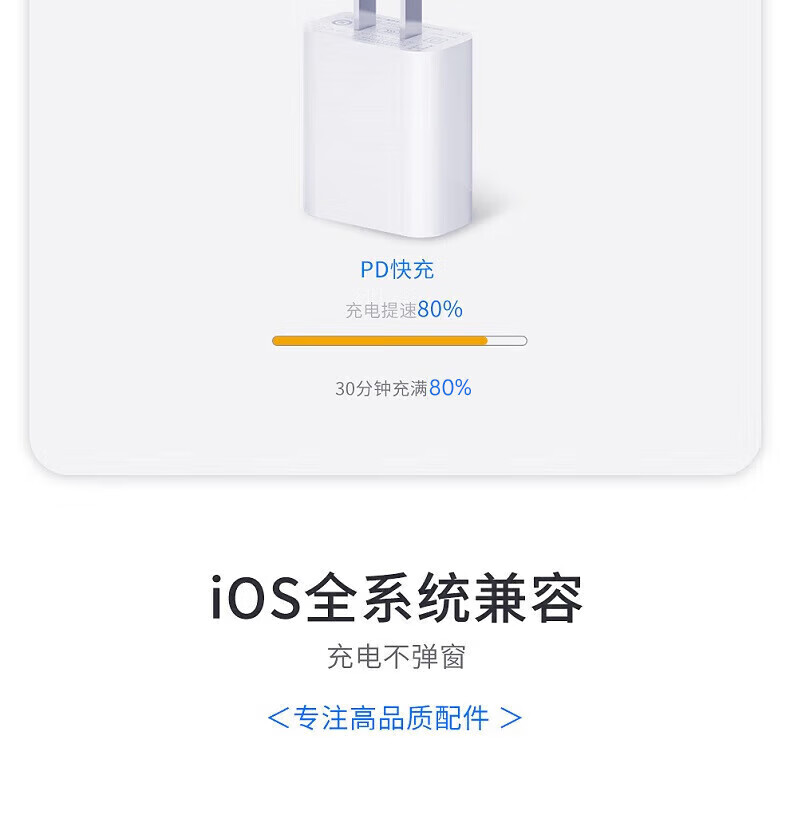
Task: Click the blue 80% after 30分钟充满
Action: (x=450, y=387)
